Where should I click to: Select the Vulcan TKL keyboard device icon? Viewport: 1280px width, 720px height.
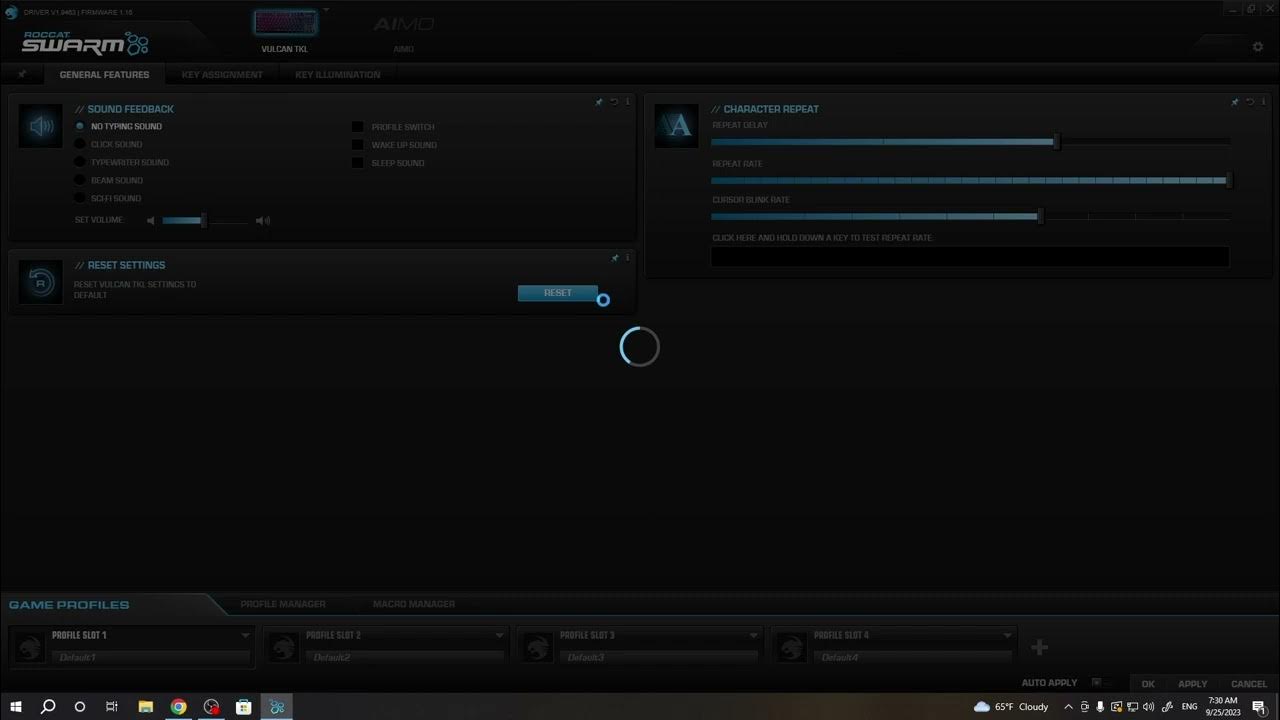pyautogui.click(x=285, y=23)
